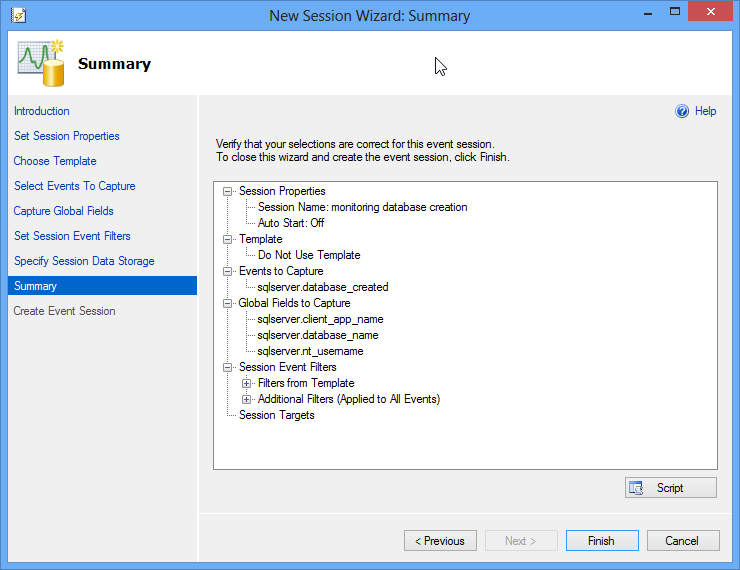The width and height of the screenshot is (740, 570).
Task: Click the blue Help question mark icon
Action: coord(682,111)
